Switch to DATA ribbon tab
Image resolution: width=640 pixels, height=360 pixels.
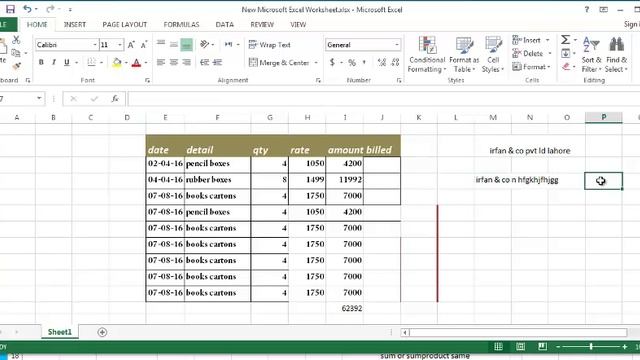coord(224,24)
